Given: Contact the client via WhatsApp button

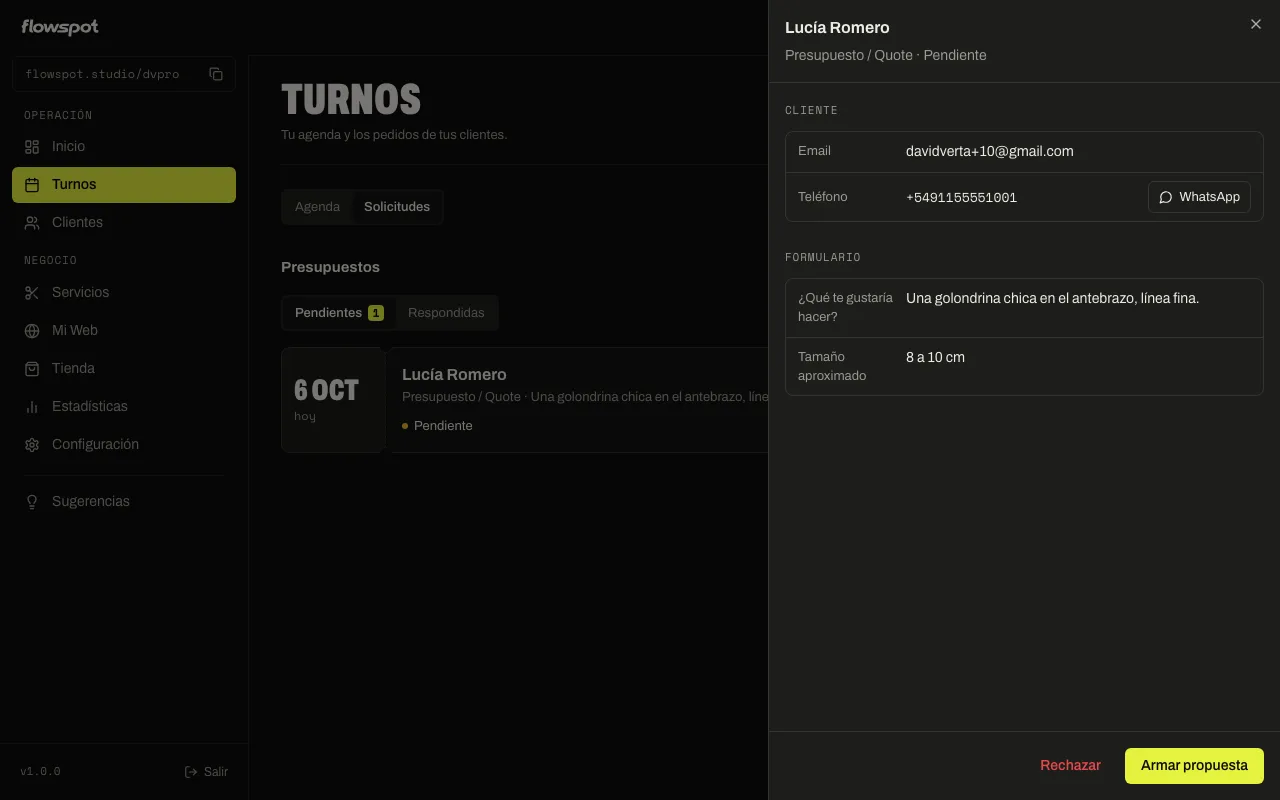Looking at the screenshot, I should (x=1199, y=197).
